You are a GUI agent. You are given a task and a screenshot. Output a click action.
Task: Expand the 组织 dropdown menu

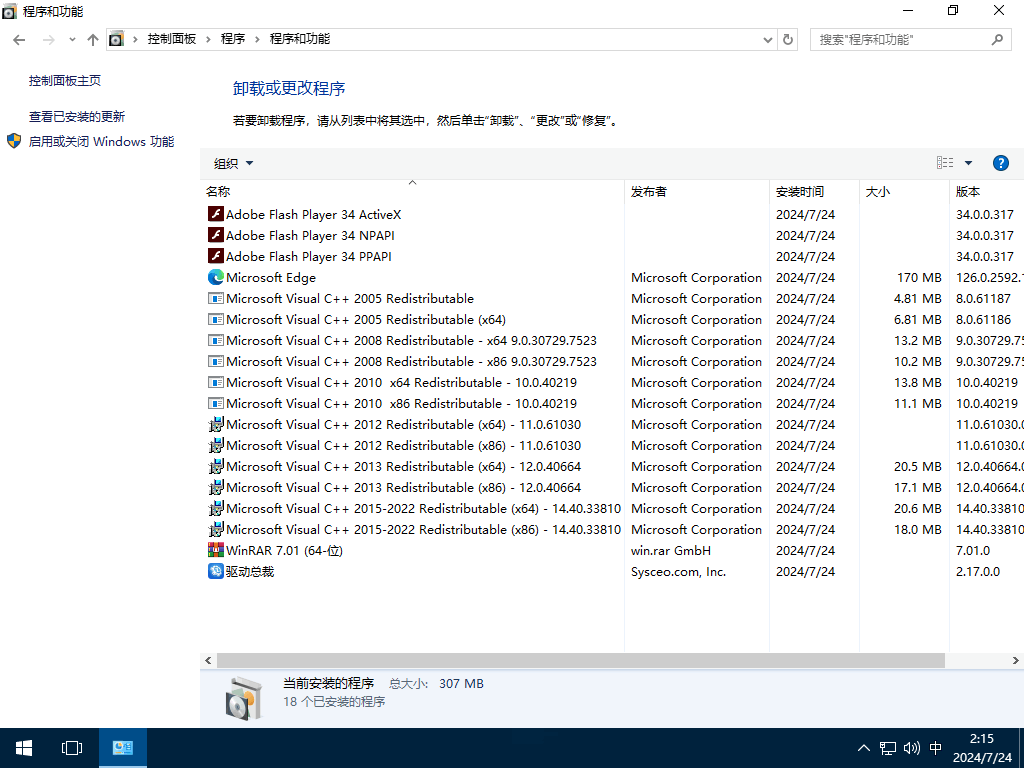pyautogui.click(x=233, y=163)
